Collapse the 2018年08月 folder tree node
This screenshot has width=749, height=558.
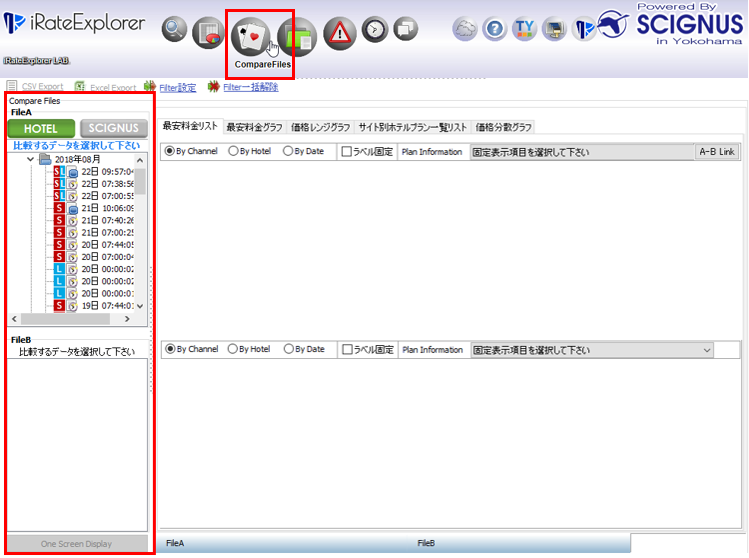[x=31, y=159]
